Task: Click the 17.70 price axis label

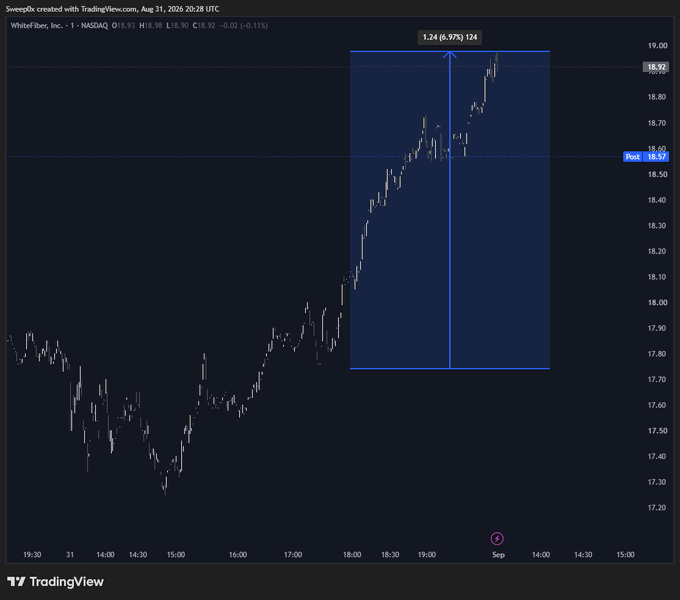Action: point(657,379)
